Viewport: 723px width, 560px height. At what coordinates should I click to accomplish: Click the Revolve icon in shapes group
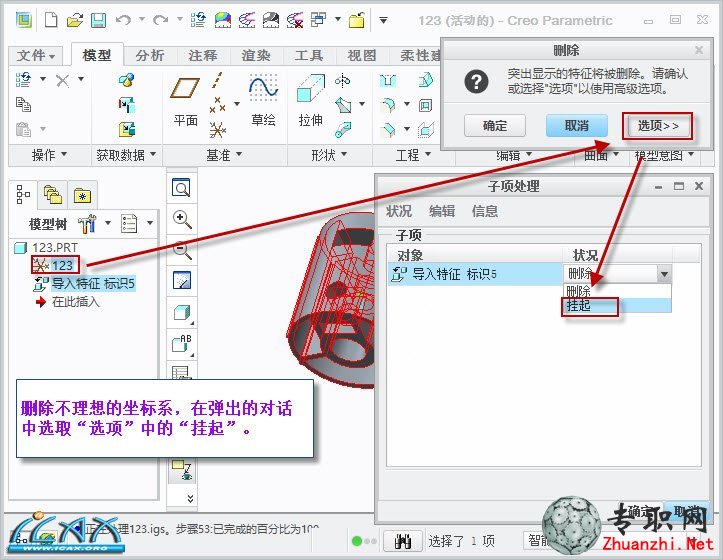[x=342, y=80]
